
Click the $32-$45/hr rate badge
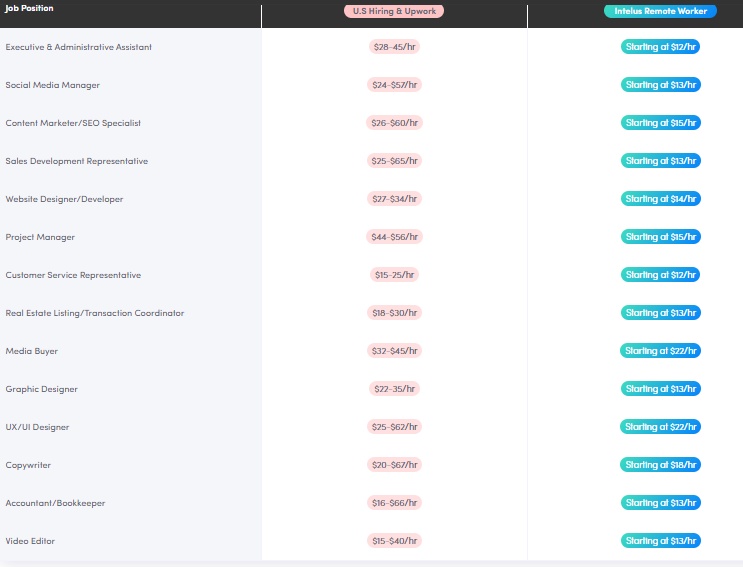pos(394,351)
